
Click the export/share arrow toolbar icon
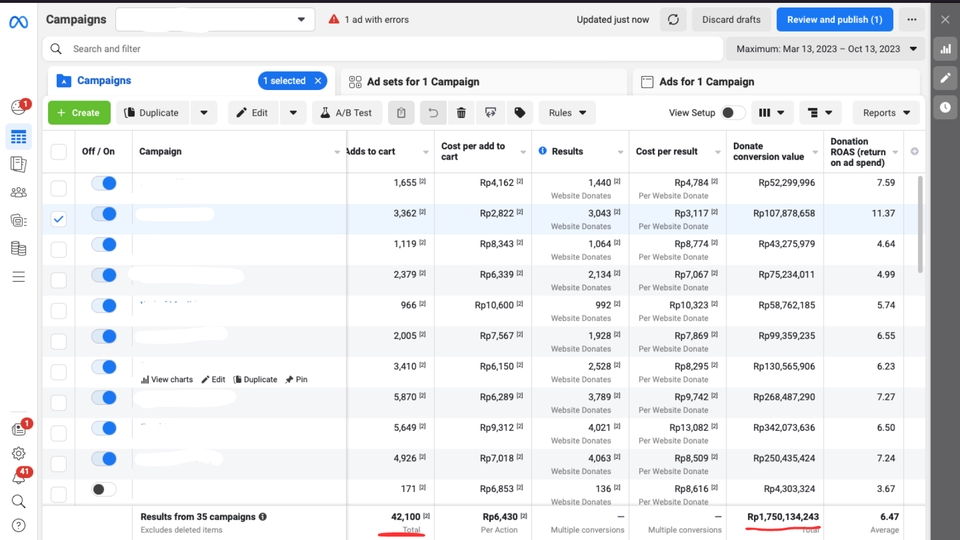pos(490,113)
